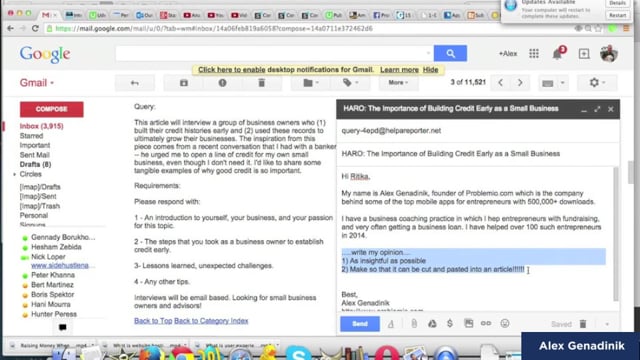640x360 pixels.
Task: Click the send money dollar icon
Action: pos(450,324)
